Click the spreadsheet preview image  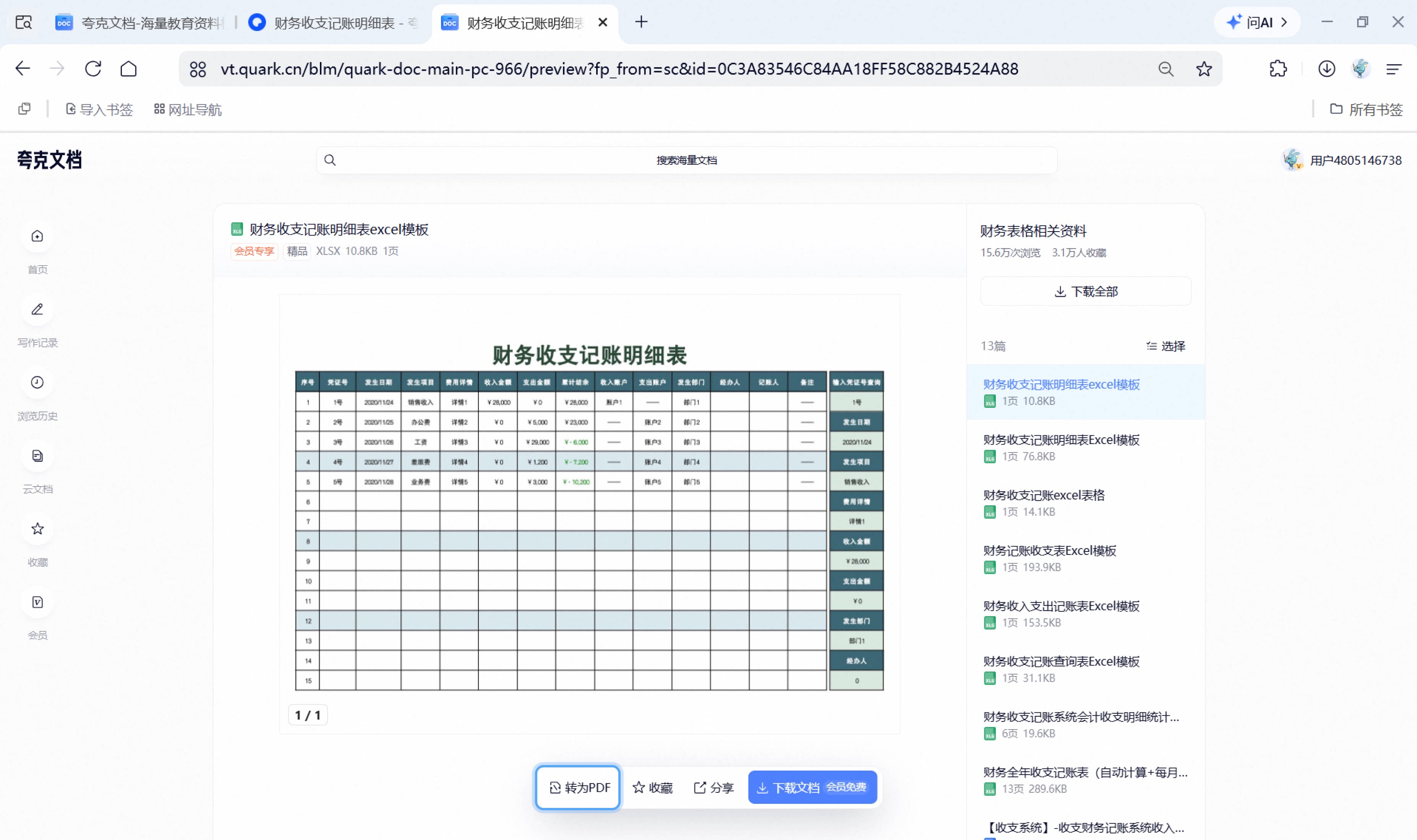coord(589,514)
